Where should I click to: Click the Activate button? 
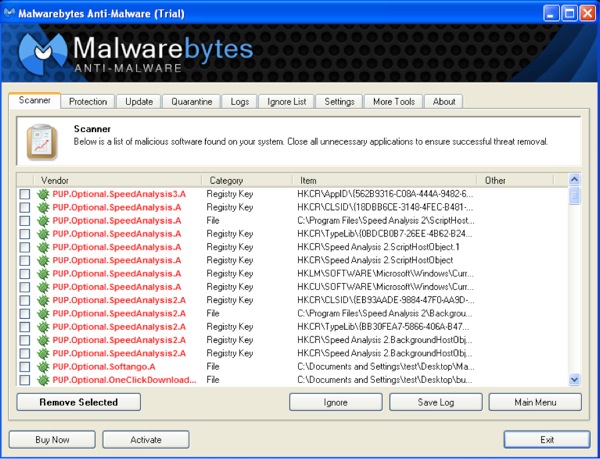[x=146, y=440]
